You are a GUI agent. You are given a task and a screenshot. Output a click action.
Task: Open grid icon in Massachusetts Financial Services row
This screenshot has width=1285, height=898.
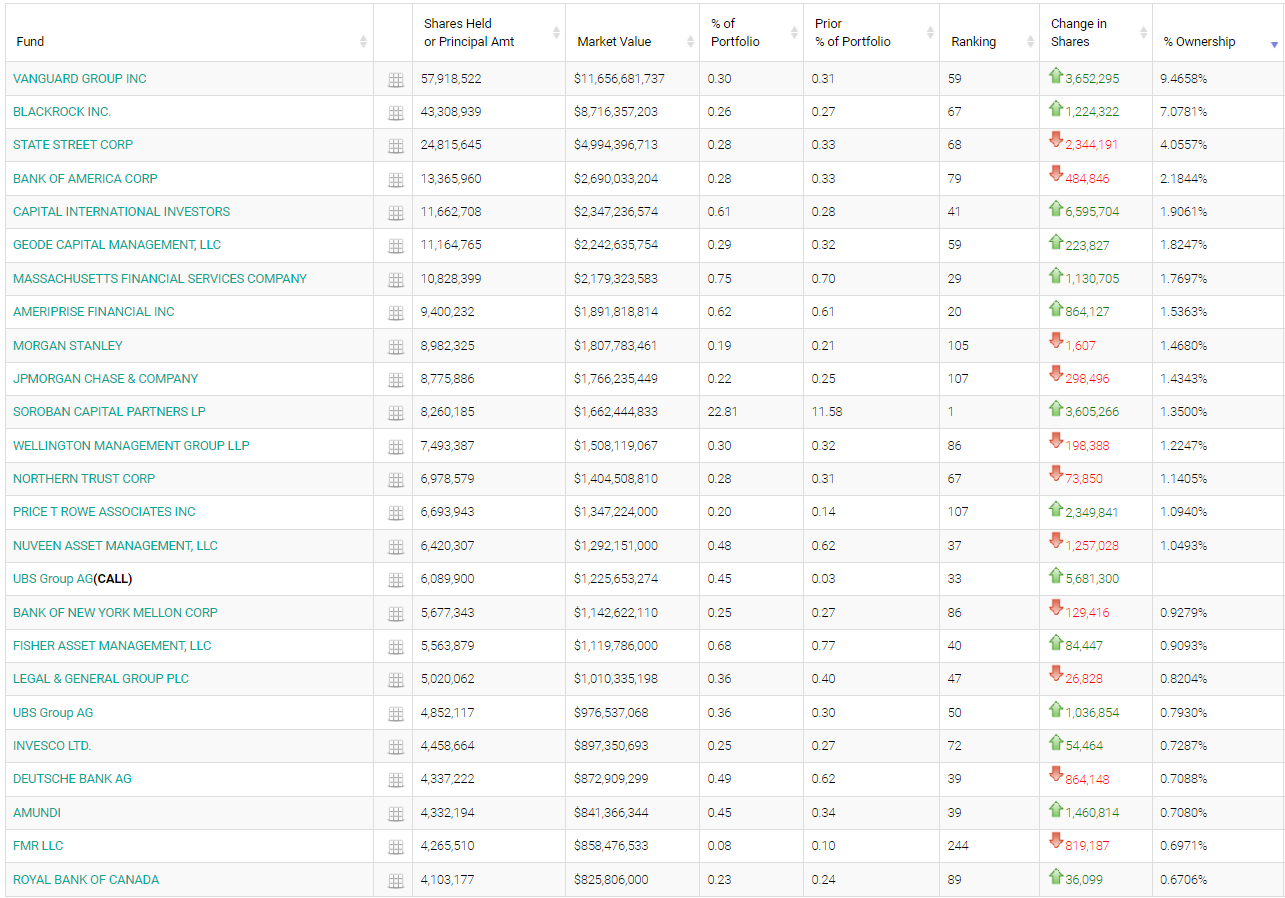click(395, 280)
